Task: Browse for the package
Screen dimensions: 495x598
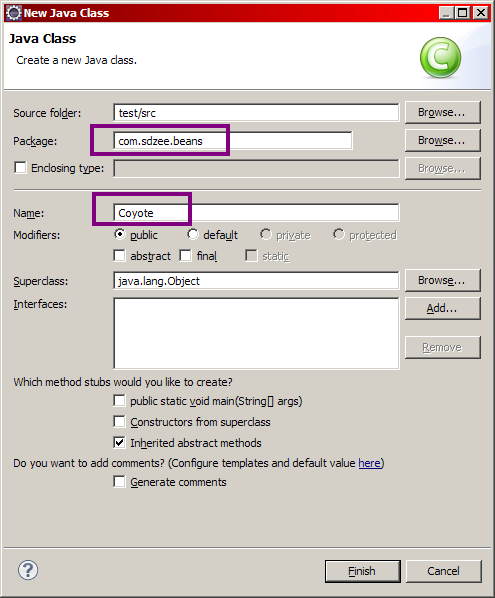Action: point(442,140)
